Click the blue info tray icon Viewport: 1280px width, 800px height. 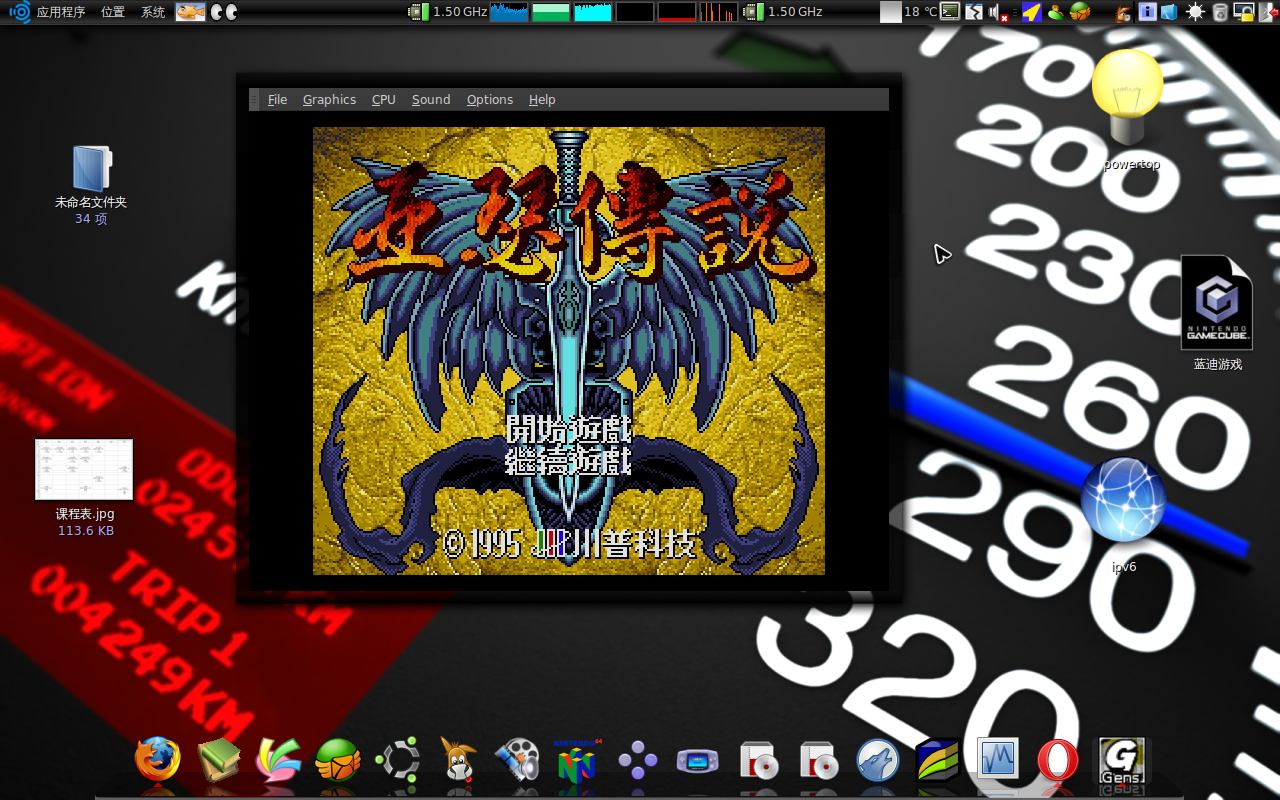point(1147,12)
